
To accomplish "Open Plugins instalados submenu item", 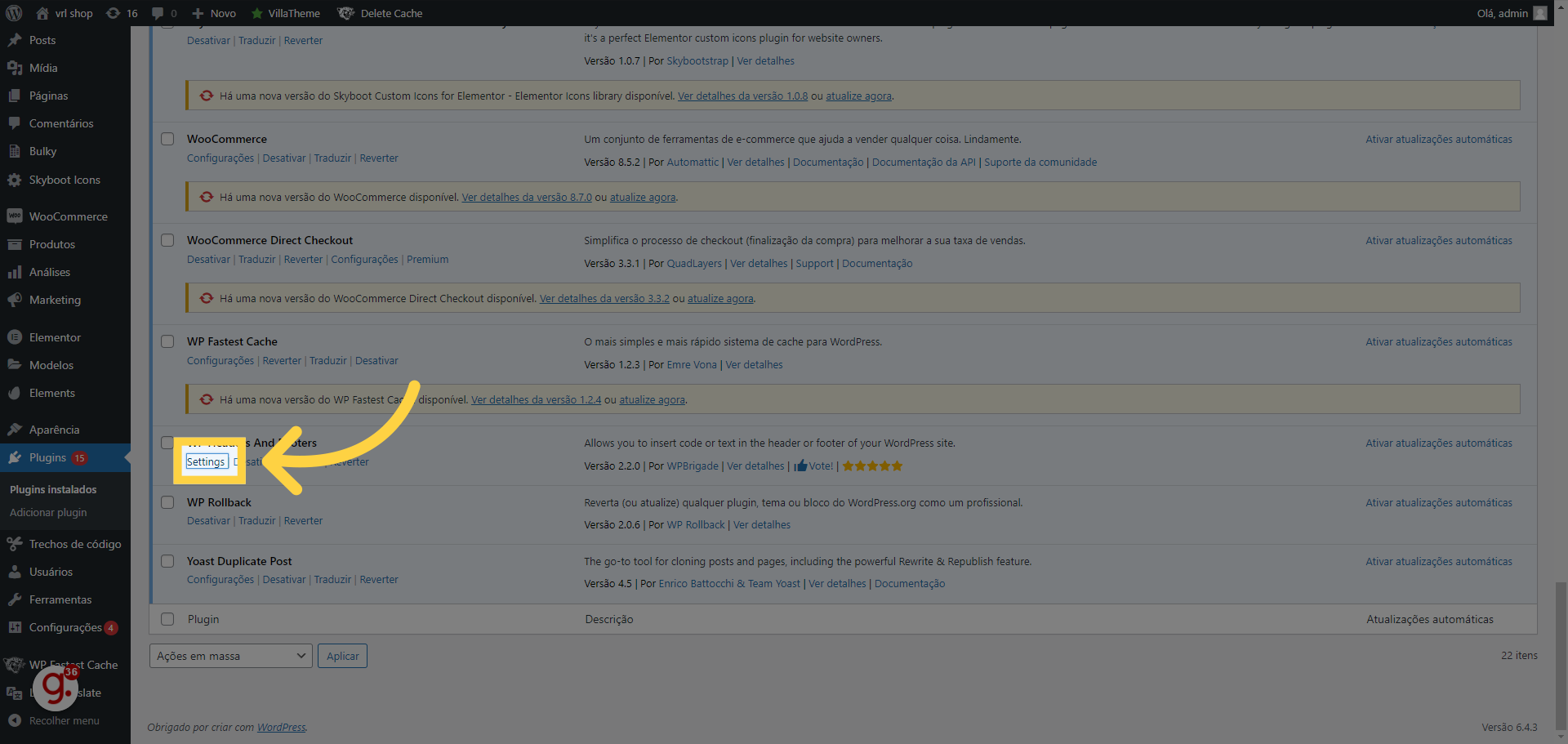I will (53, 489).
